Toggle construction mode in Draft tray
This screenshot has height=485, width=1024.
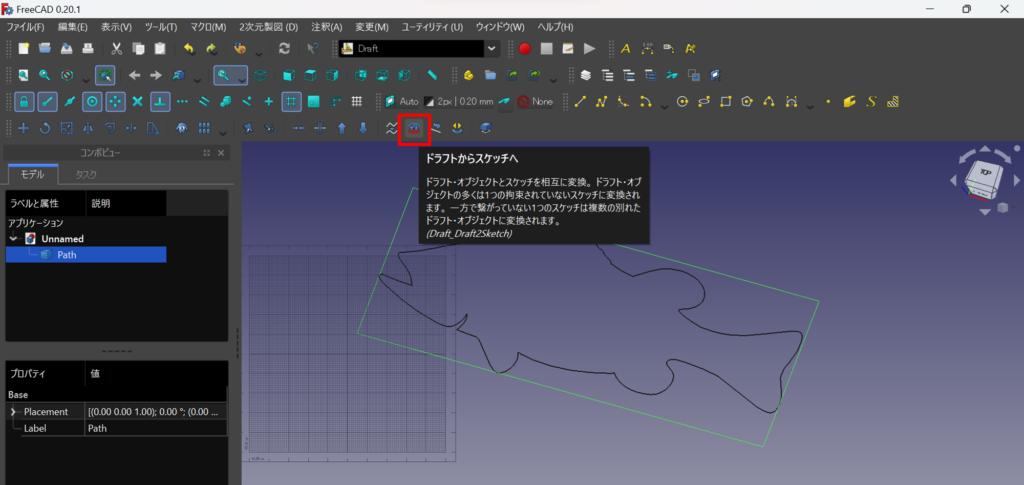pyautogui.click(x=504, y=102)
